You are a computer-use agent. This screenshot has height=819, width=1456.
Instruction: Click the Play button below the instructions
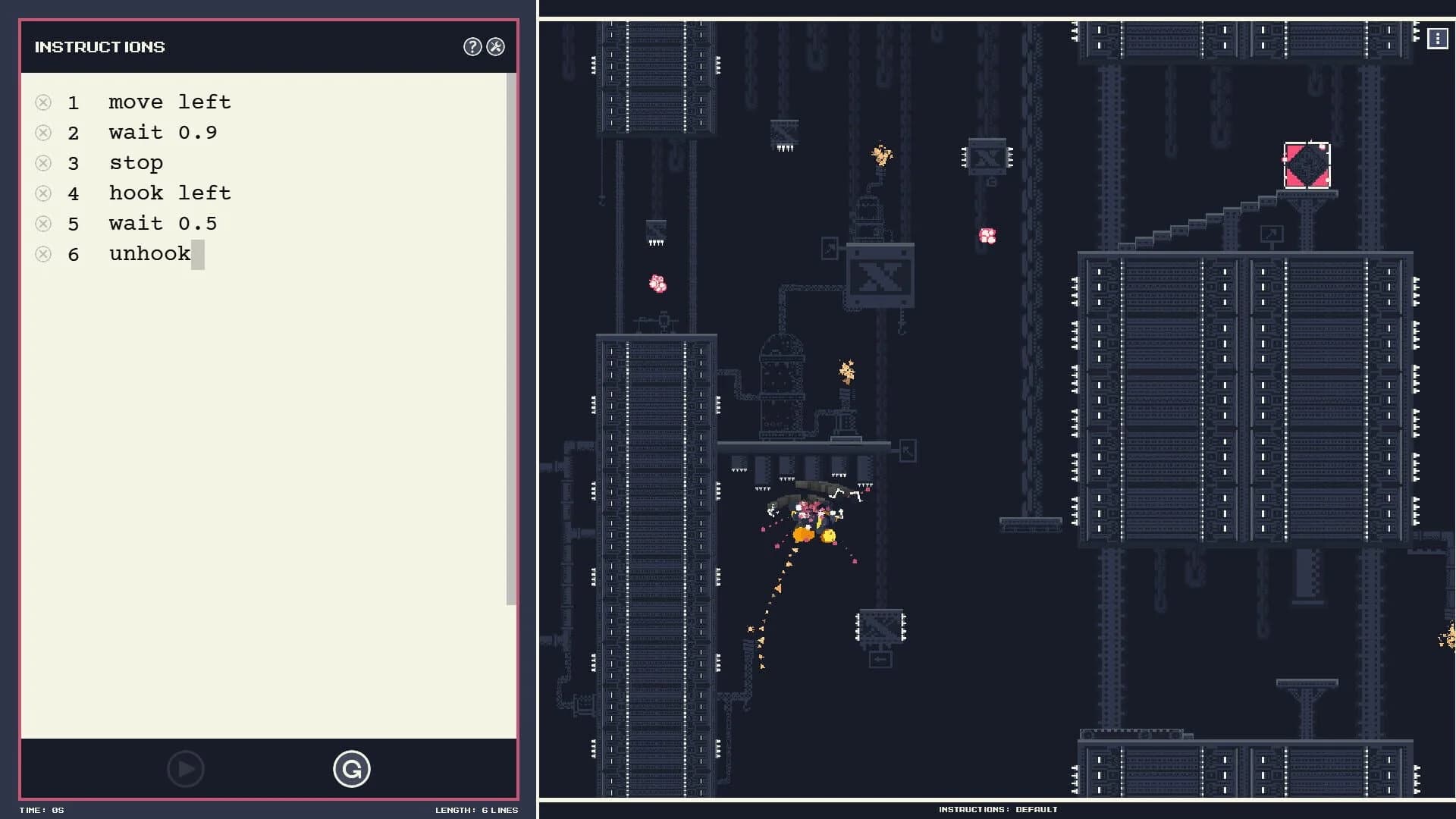coord(186,768)
